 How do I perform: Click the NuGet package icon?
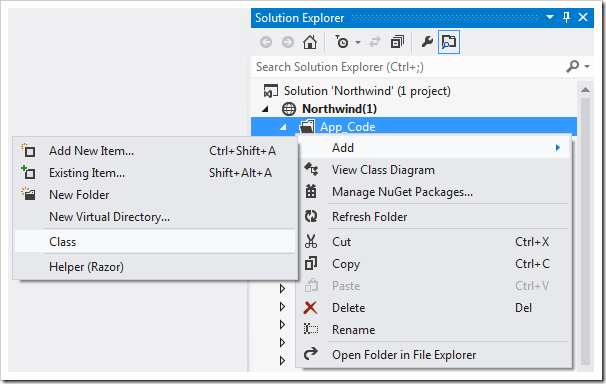(311, 191)
